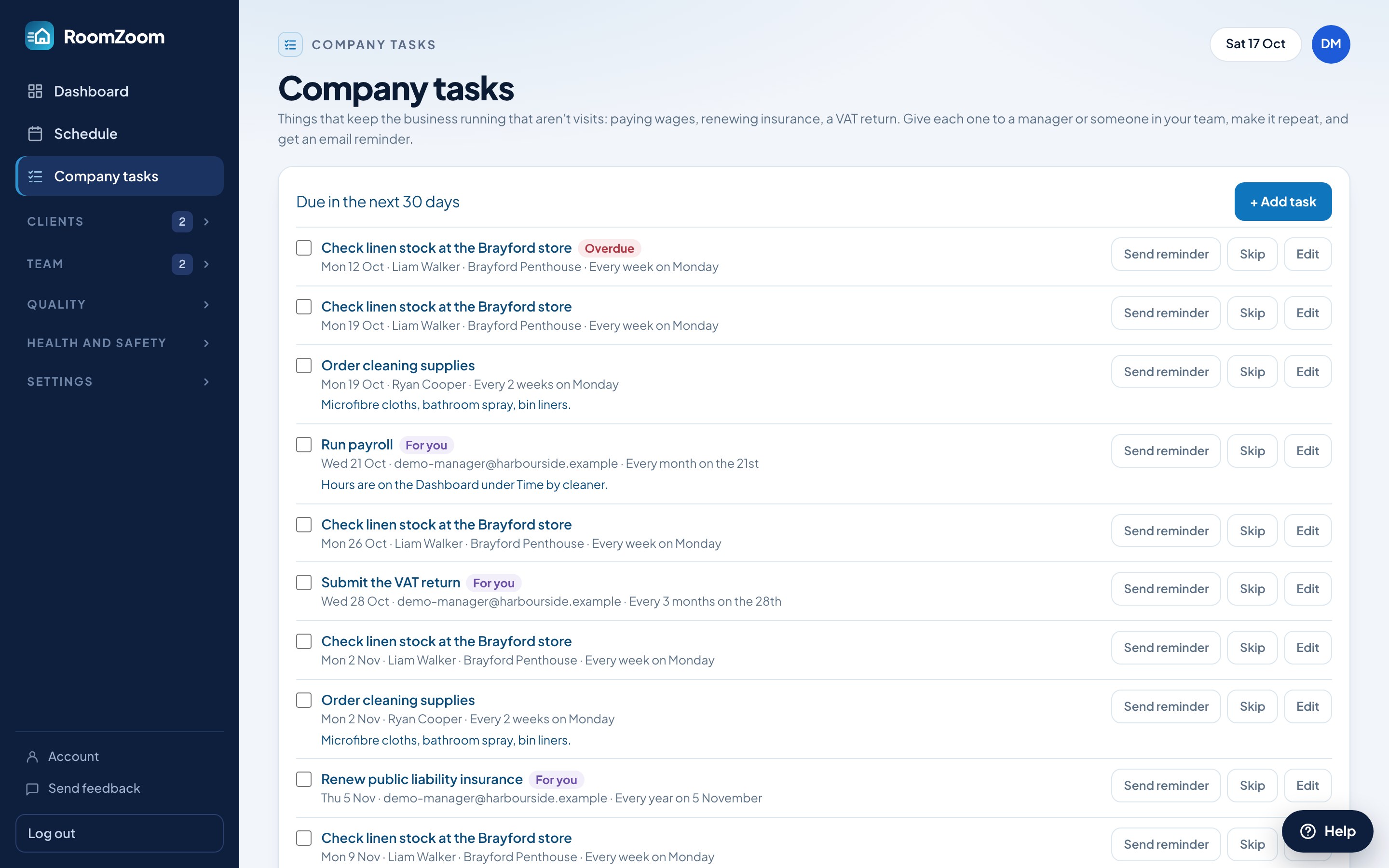Tick the Mon 2 Nov Check linen stock checkbox
The height and width of the screenshot is (868, 1389).
pos(304,641)
